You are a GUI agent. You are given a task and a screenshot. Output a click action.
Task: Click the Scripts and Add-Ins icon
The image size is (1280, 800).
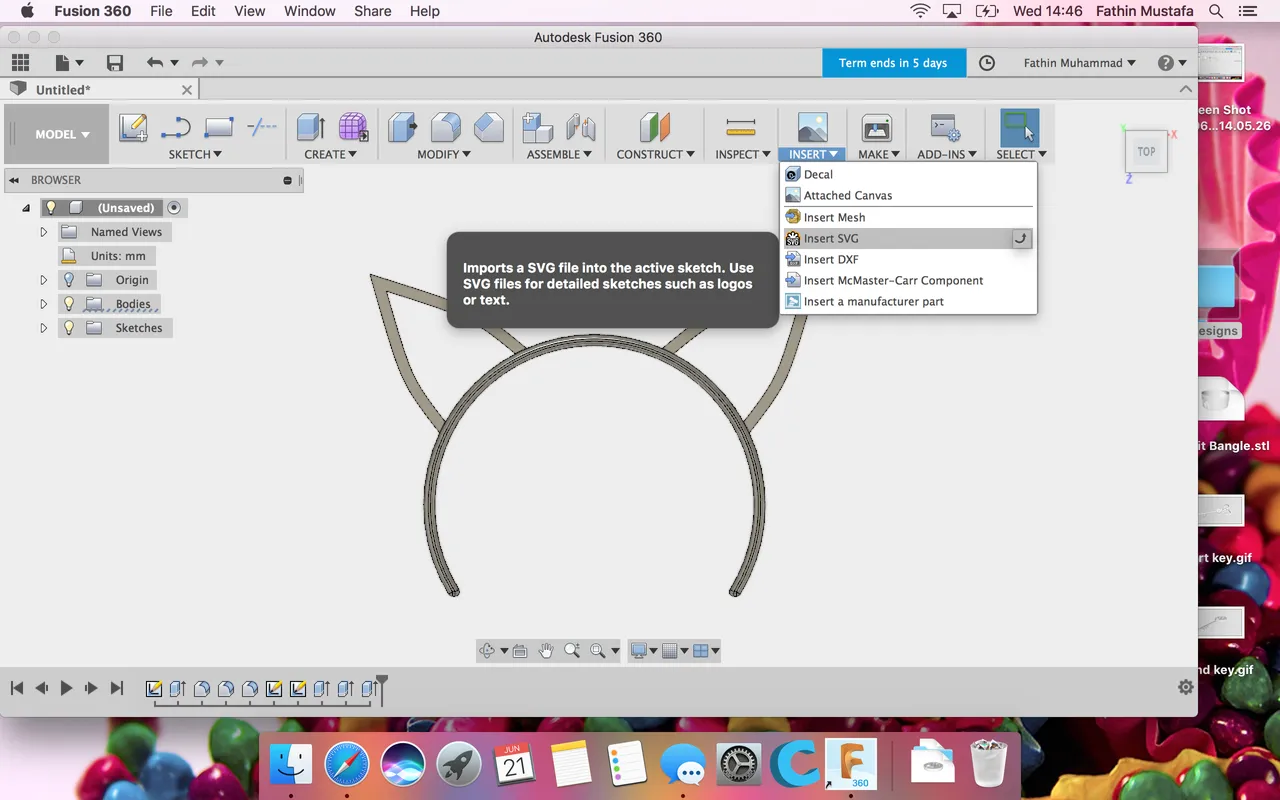(945, 128)
